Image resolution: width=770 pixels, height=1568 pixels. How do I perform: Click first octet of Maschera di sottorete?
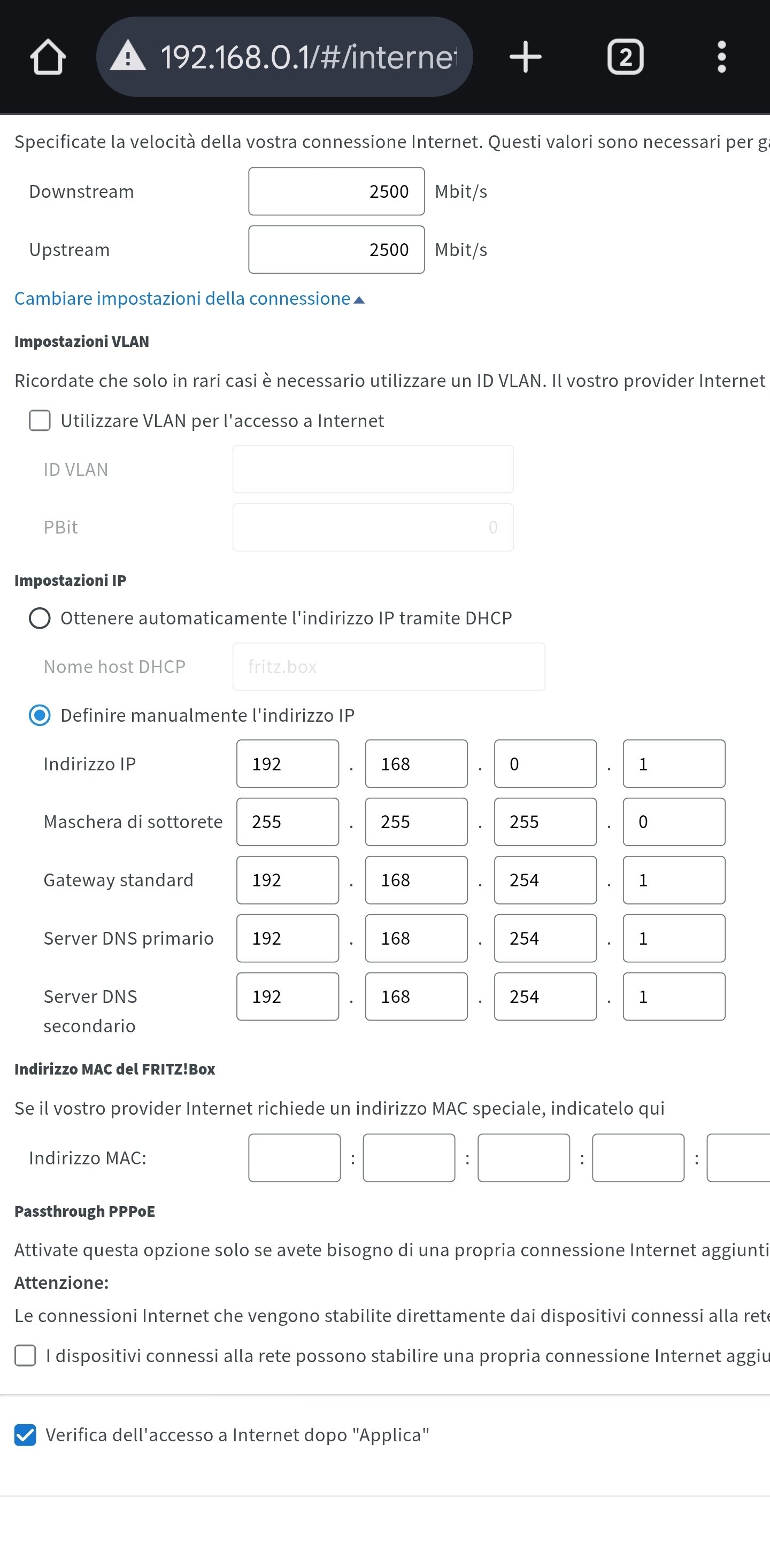tap(287, 822)
